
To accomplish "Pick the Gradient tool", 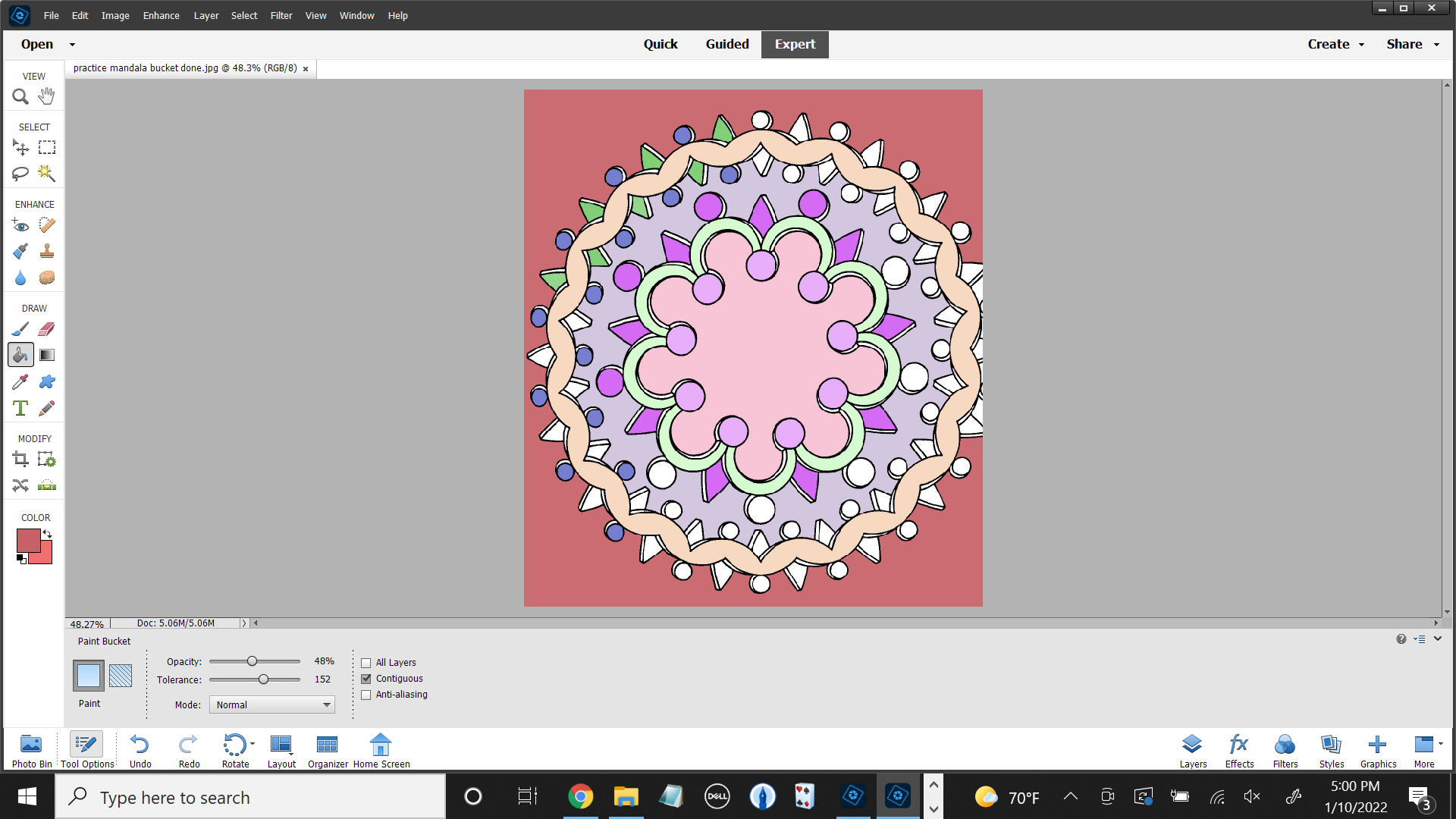I will click(46, 355).
